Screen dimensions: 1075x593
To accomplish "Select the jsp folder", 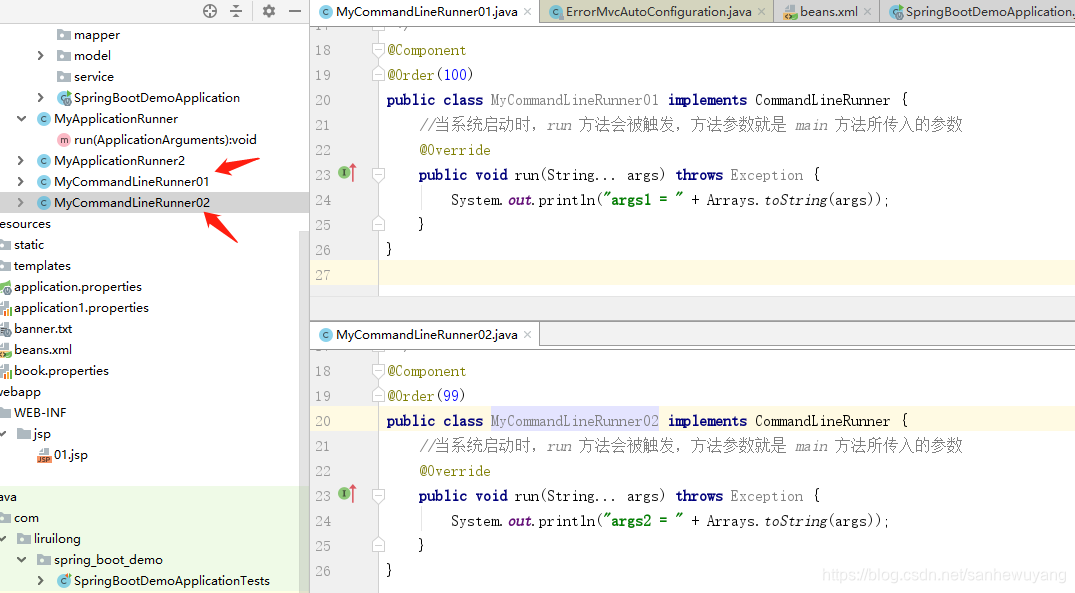I will tap(42, 434).
